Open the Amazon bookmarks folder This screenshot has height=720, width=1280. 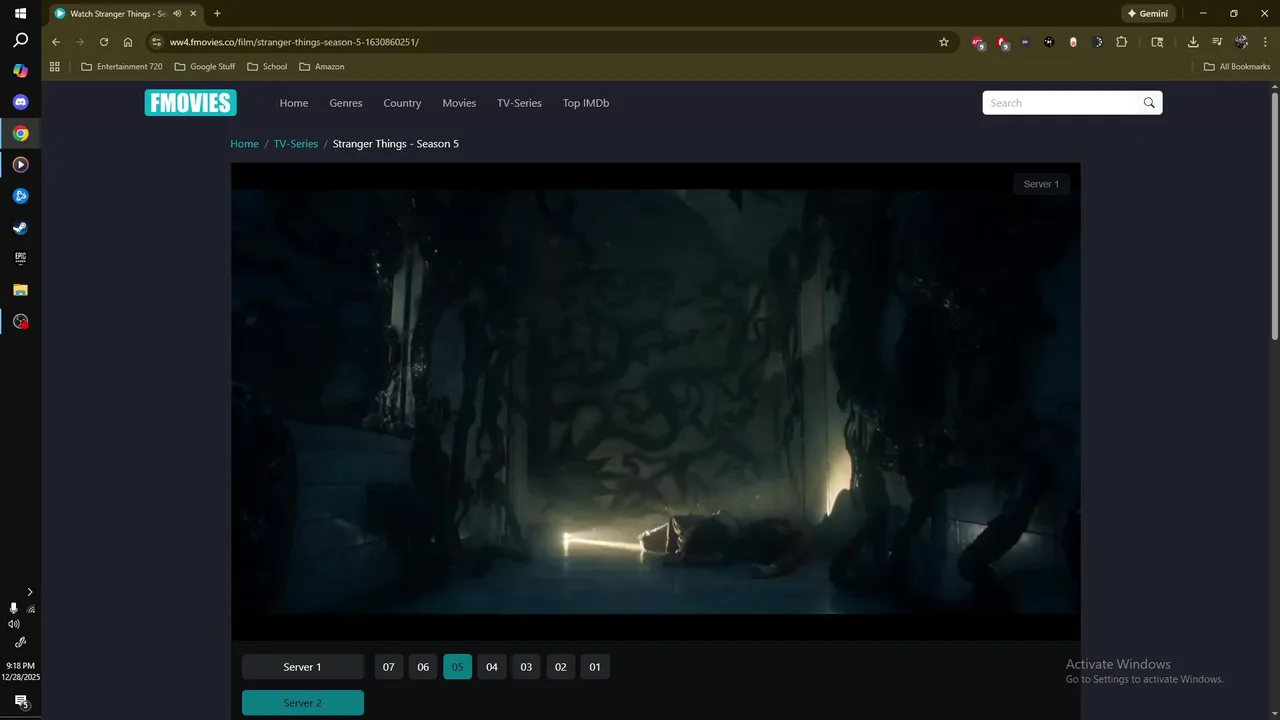click(322, 67)
